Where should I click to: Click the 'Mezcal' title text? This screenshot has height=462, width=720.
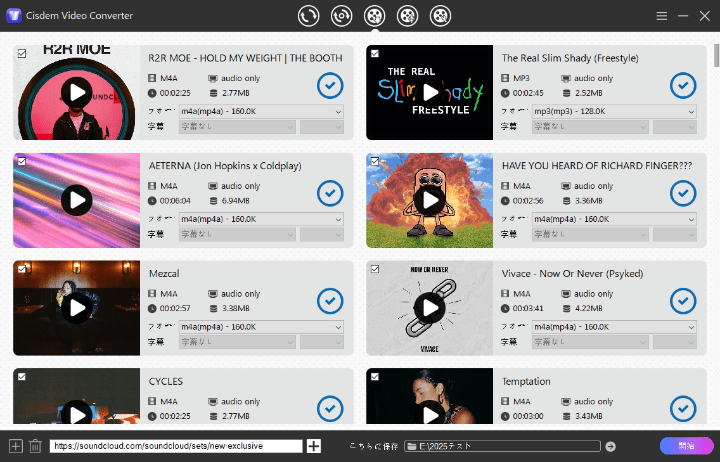click(164, 274)
